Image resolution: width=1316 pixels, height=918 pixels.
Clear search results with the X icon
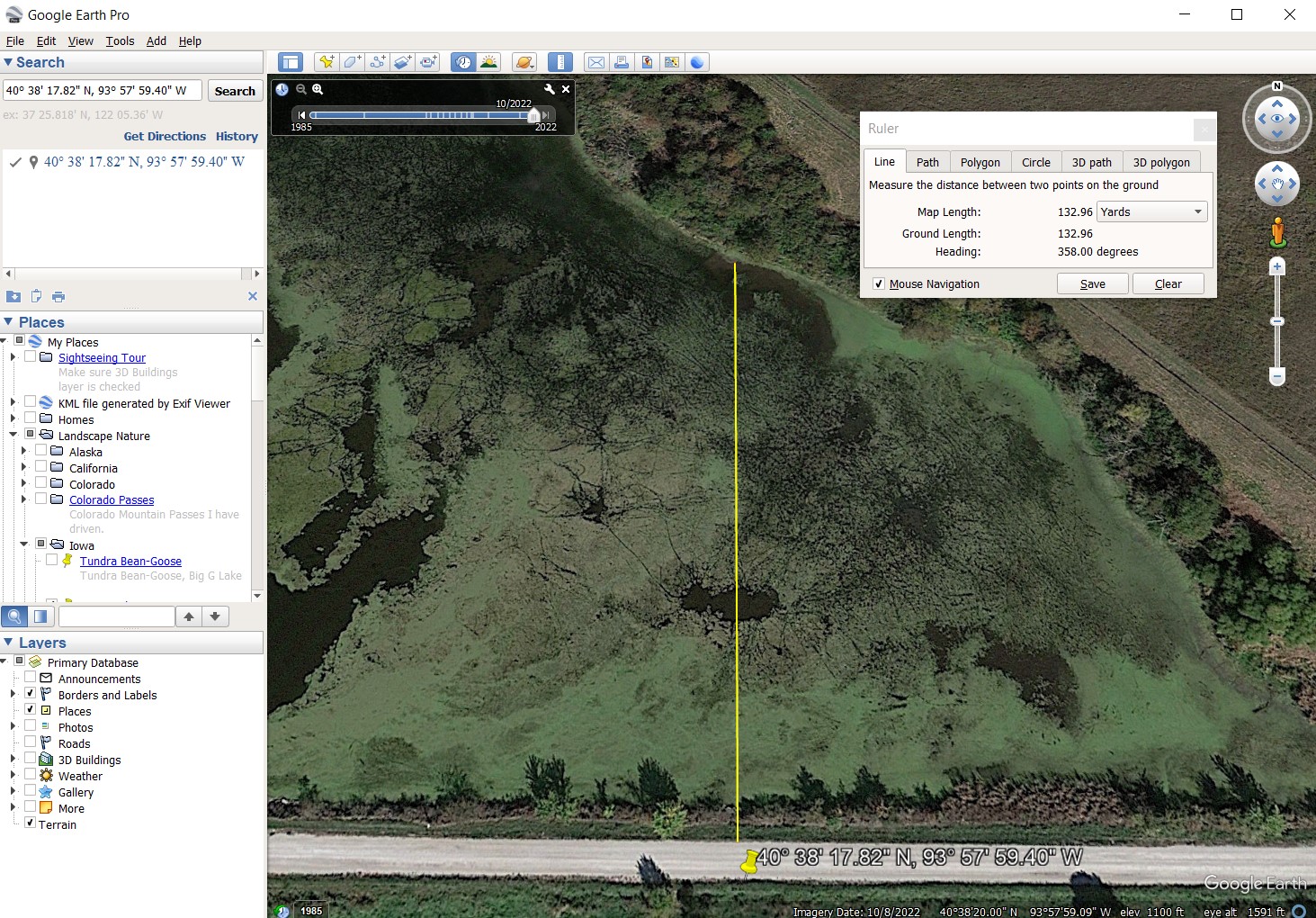tap(253, 296)
